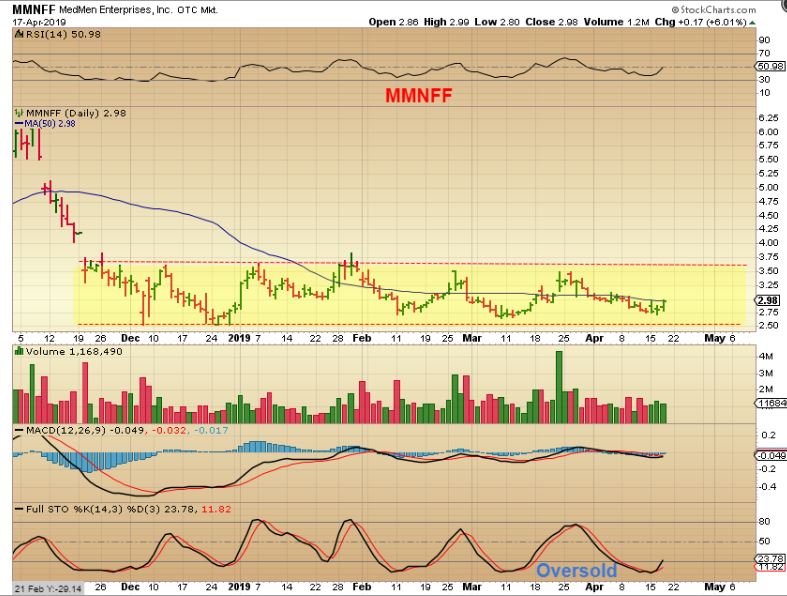This screenshot has width=787, height=596.
Task: Click the 5.00 price scale label
Action: [768, 187]
